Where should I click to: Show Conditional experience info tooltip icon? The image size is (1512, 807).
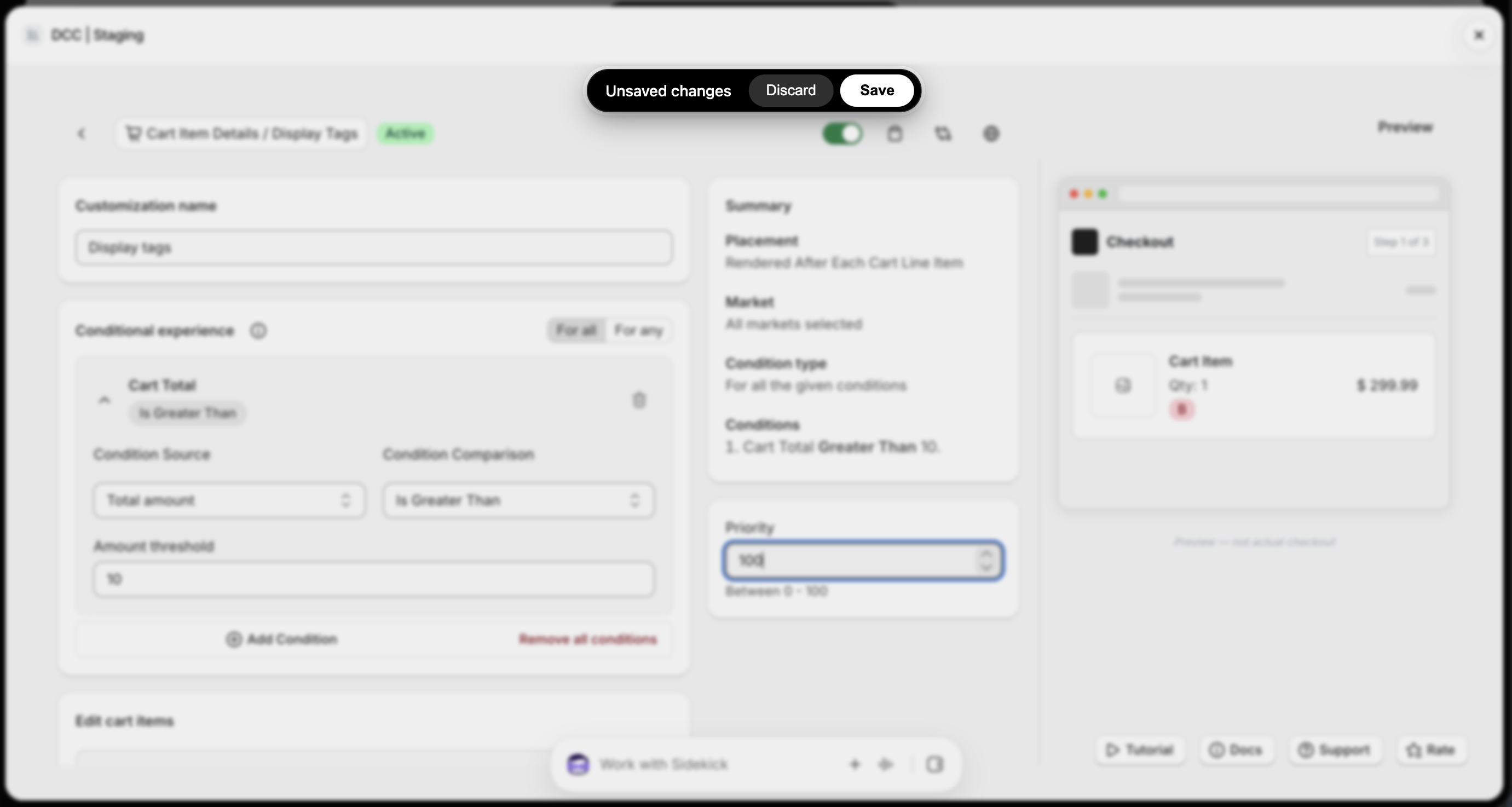(x=258, y=331)
